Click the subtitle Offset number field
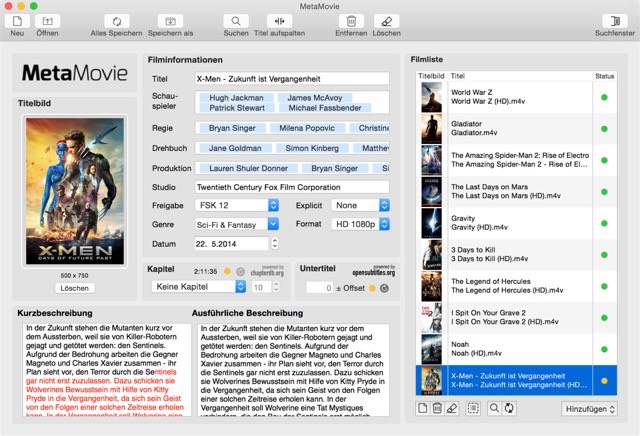The width and height of the screenshot is (640, 436). pyautogui.click(x=320, y=288)
